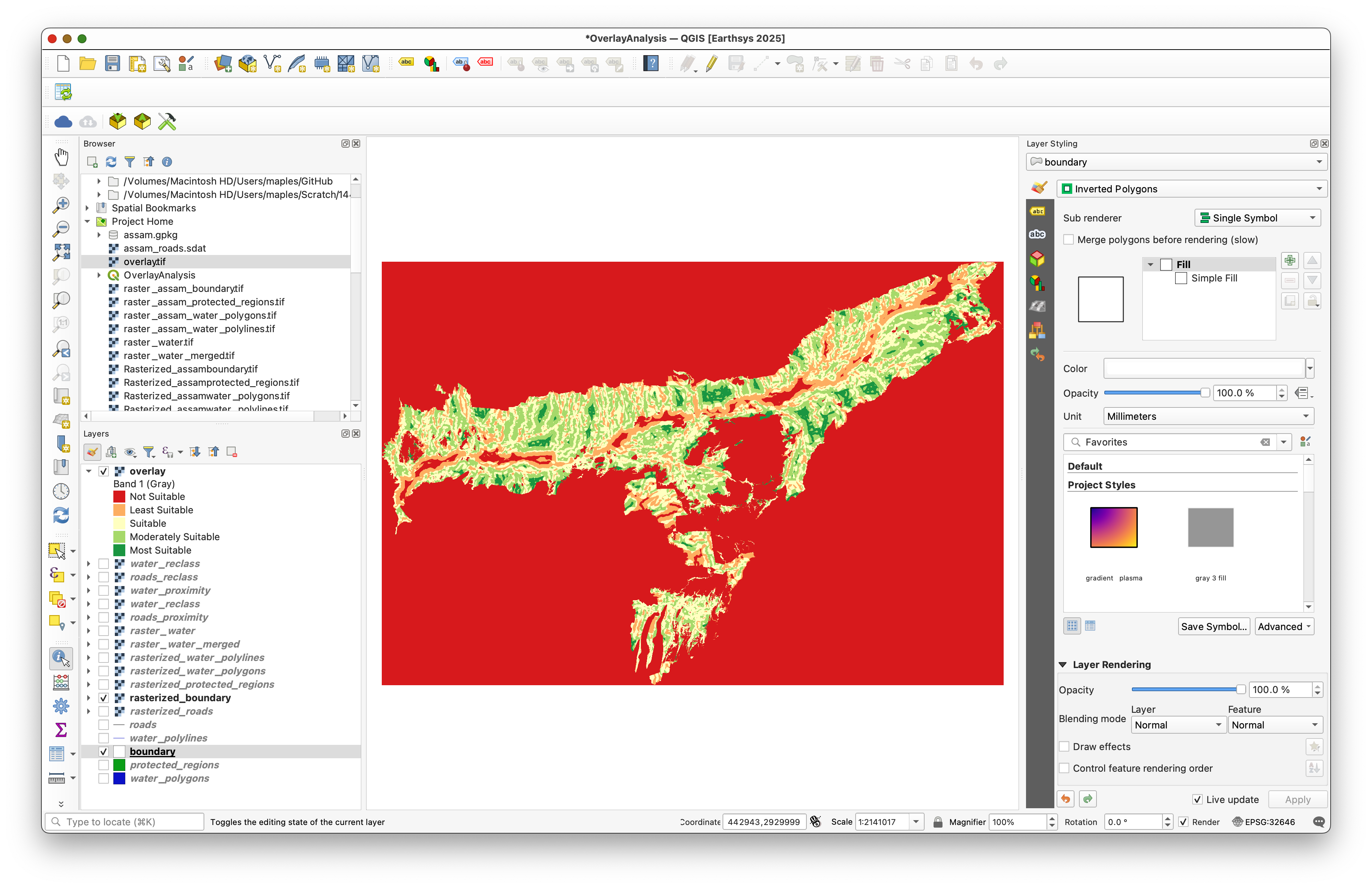The height and width of the screenshot is (888, 1372).
Task: Select the Pan Map hand tool
Action: (61, 157)
